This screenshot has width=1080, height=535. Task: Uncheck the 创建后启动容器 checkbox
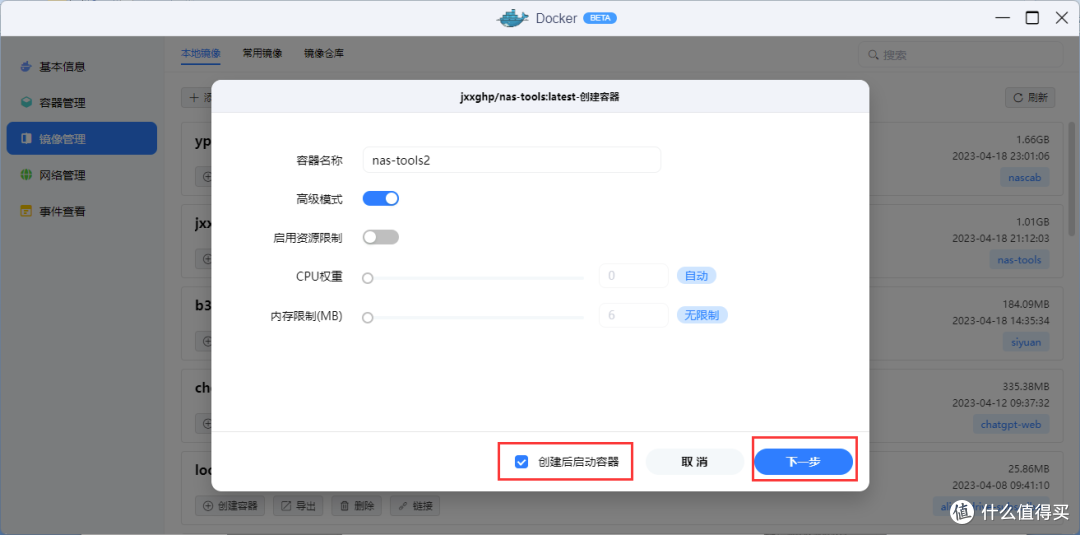tap(521, 461)
